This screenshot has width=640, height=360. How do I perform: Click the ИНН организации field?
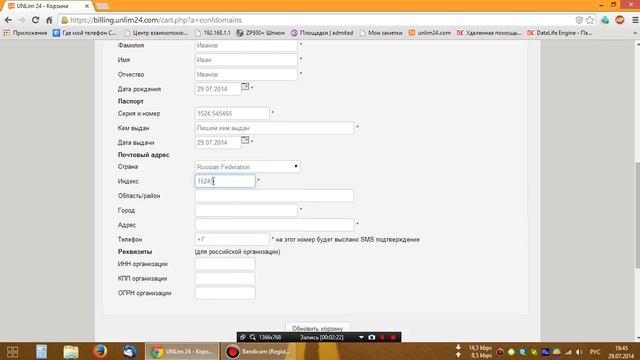225,264
